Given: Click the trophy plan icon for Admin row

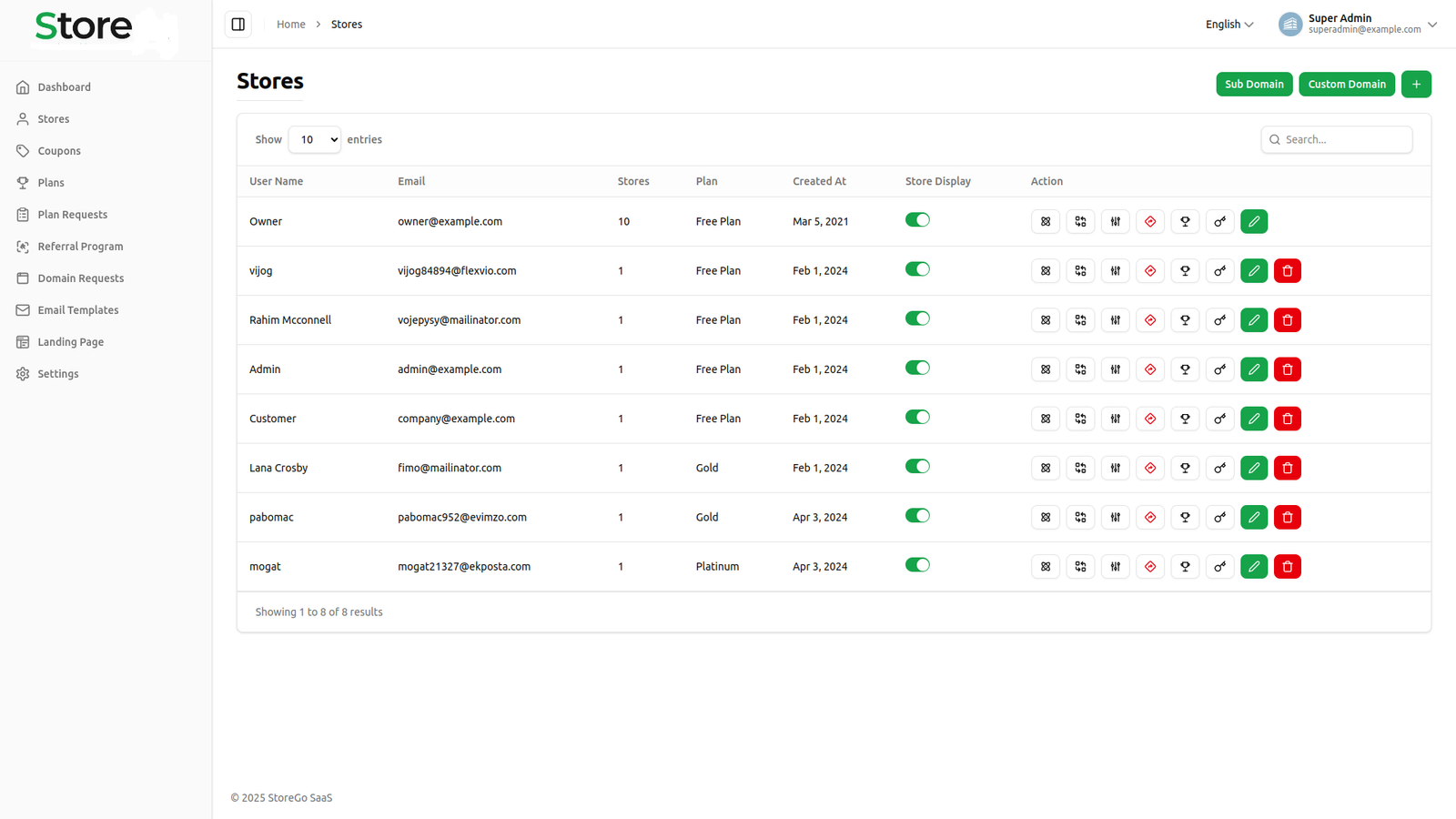Looking at the screenshot, I should [x=1185, y=369].
